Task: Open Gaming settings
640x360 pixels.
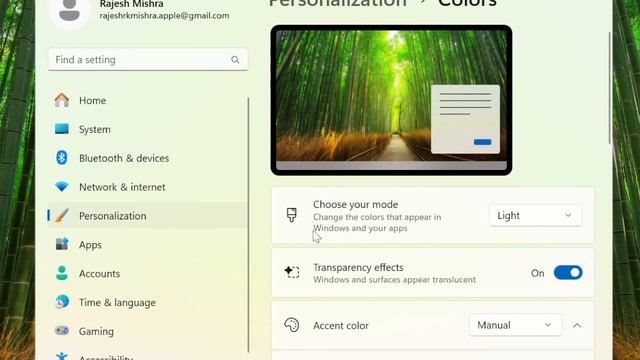Action: coord(148,331)
